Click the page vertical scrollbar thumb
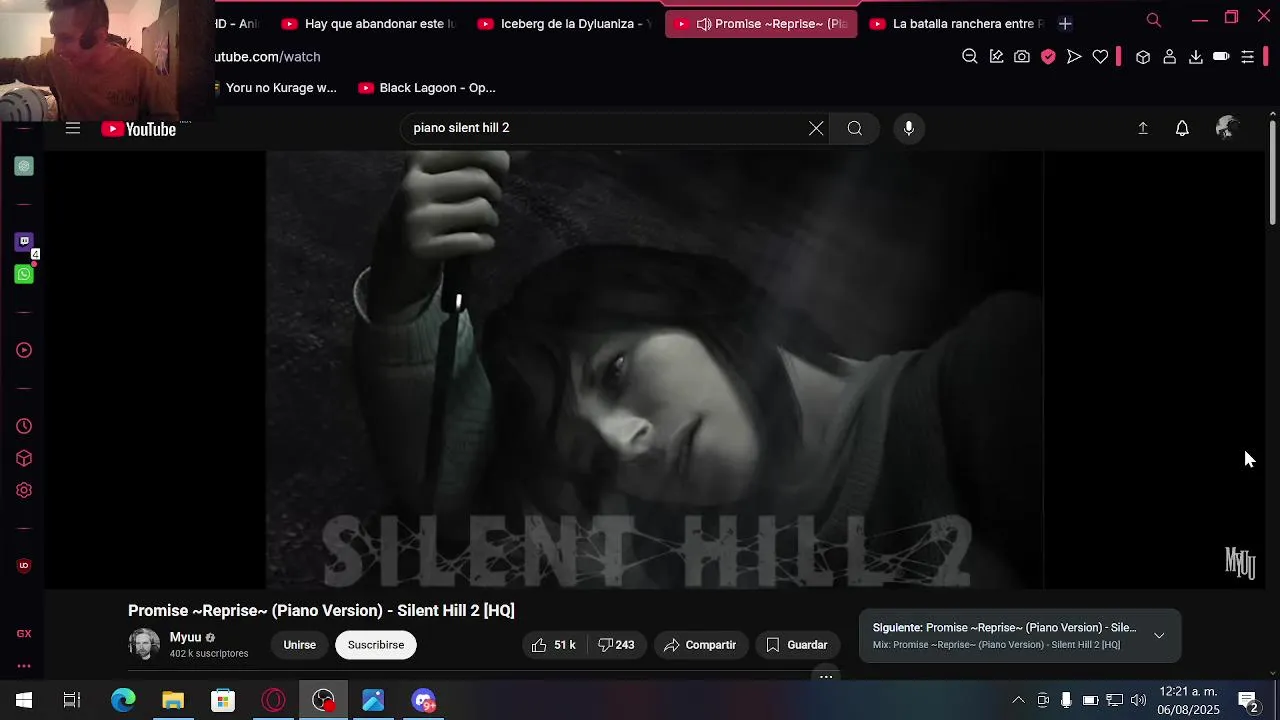 (1272, 170)
